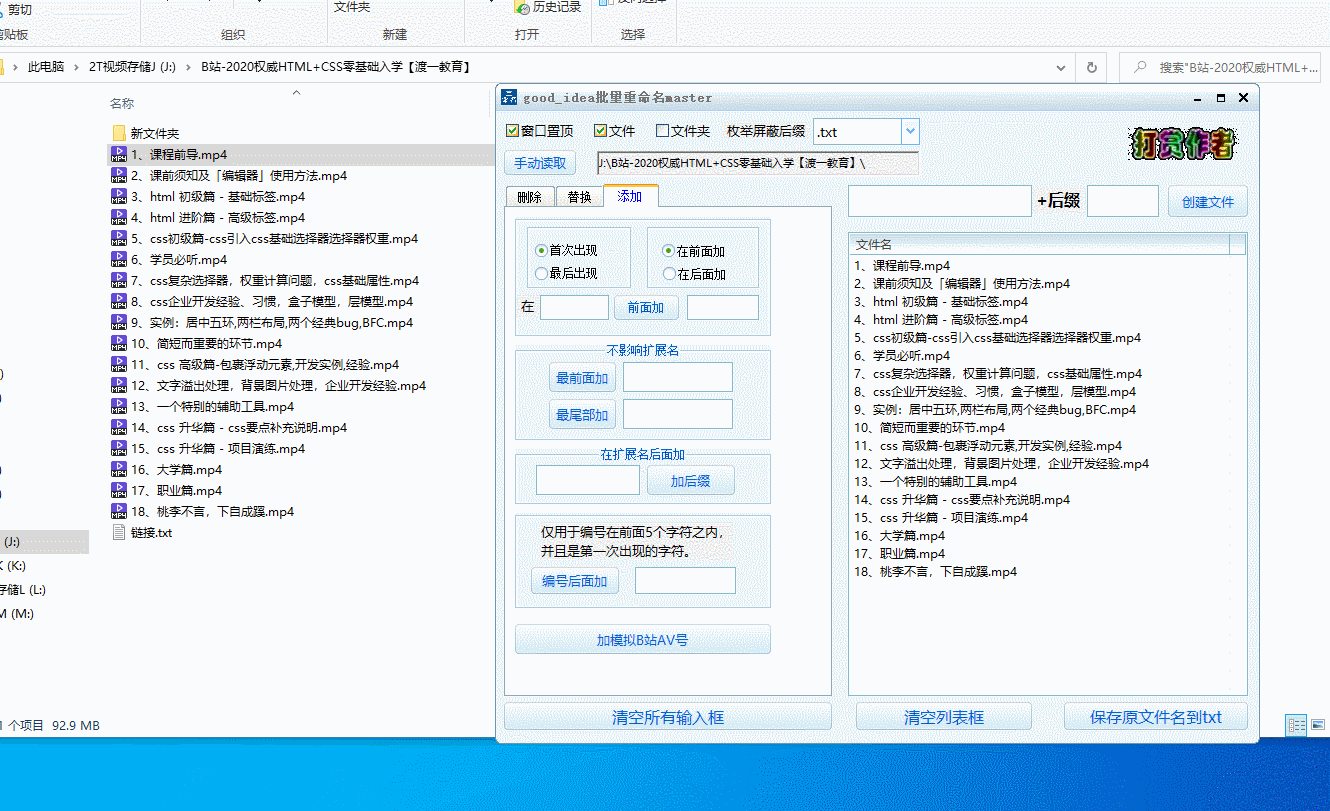Switch Explorer to large icons view
Image resolution: width=1330 pixels, height=811 pixels.
pos(1316,725)
